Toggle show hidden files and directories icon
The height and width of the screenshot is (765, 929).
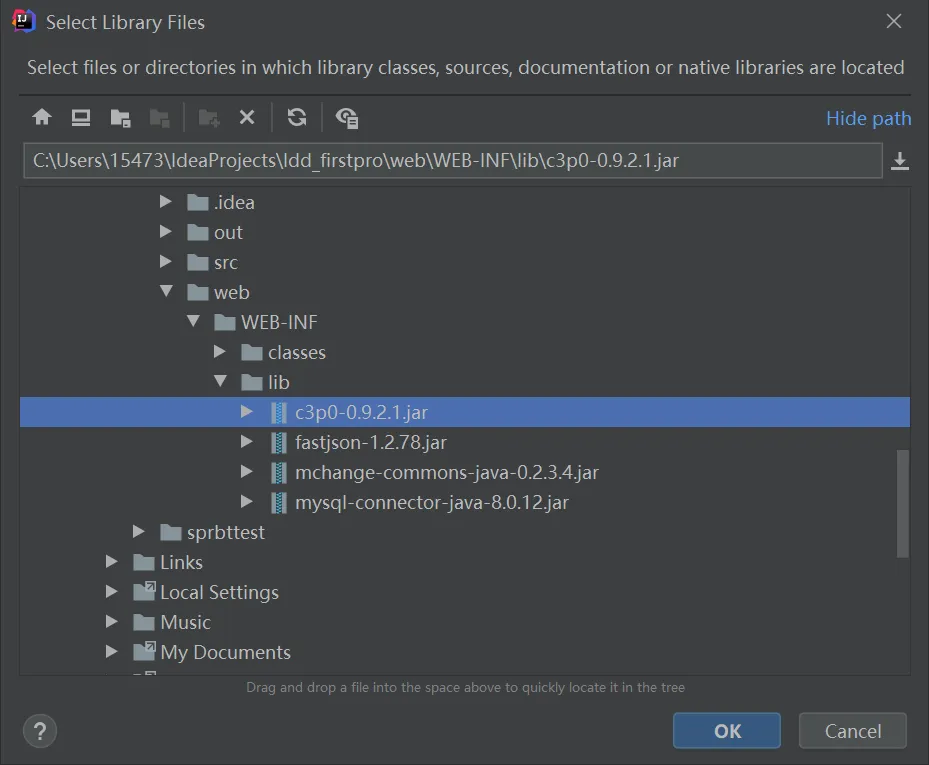(347, 118)
